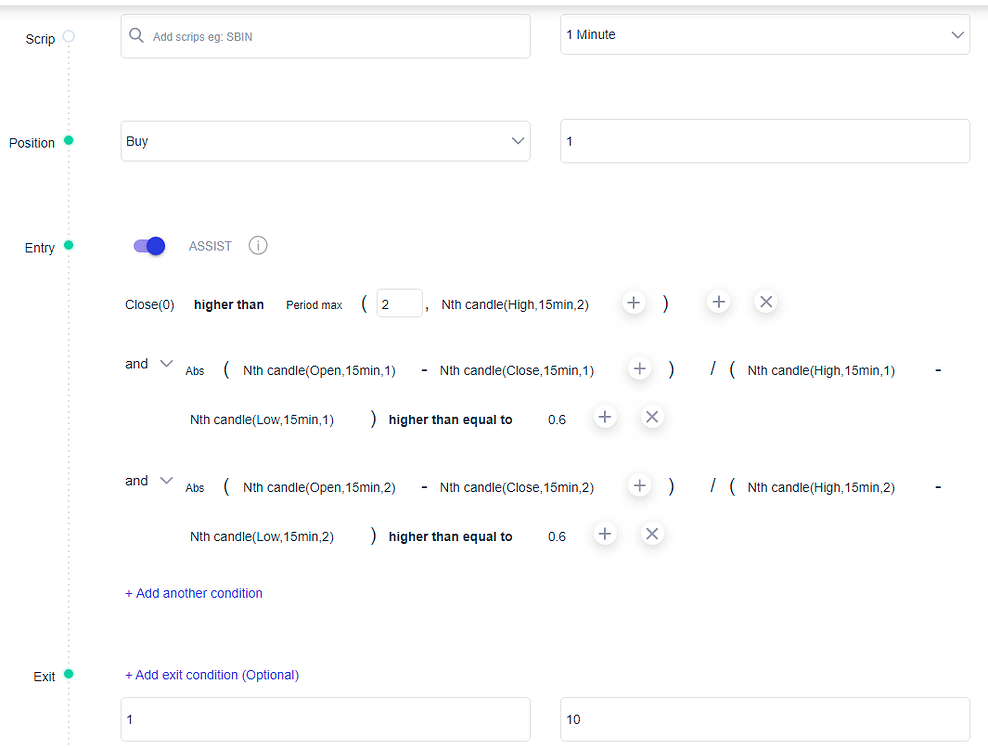This screenshot has width=988, height=748.
Task: Click Add exit condition (Optional)
Action: pyautogui.click(x=212, y=674)
